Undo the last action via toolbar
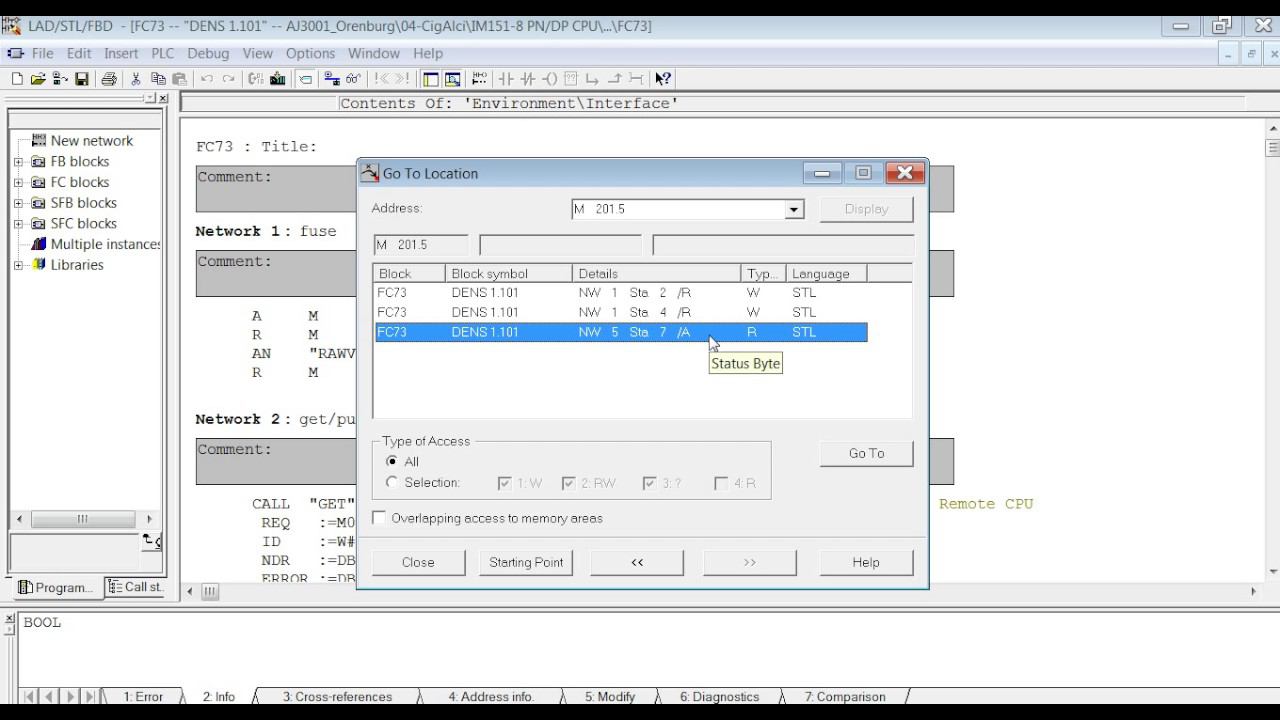Image resolution: width=1280 pixels, height=720 pixels. [x=207, y=79]
